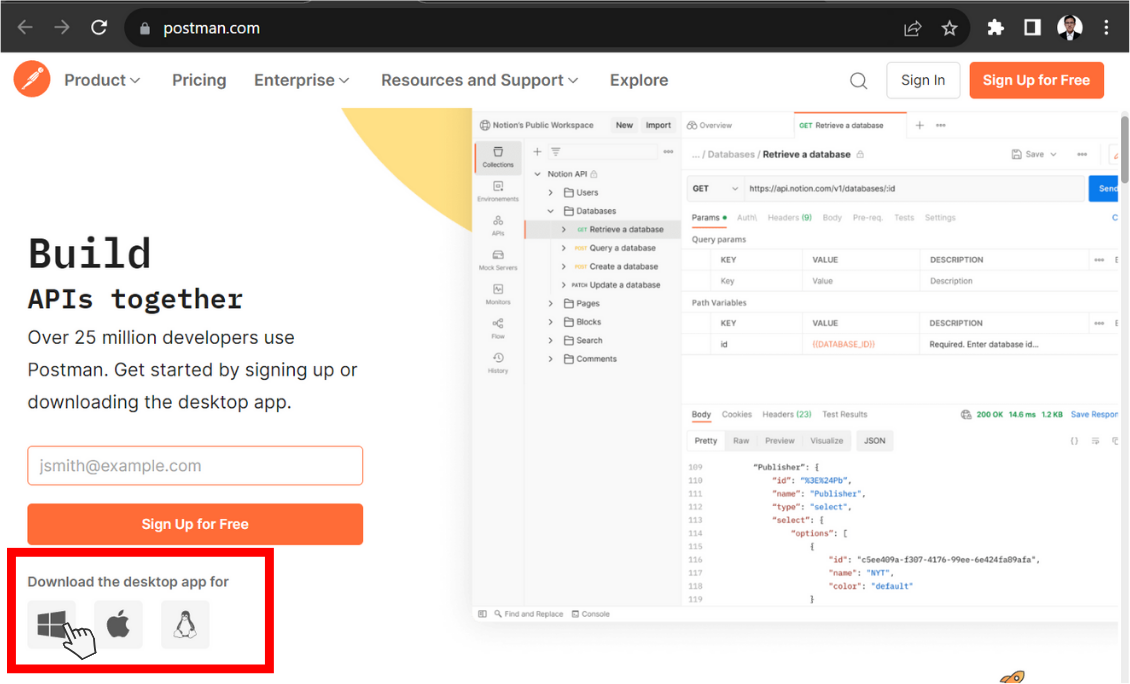This screenshot has height=684, width=1130.
Task: Click the page vertical scrollbar
Action: point(1124,149)
